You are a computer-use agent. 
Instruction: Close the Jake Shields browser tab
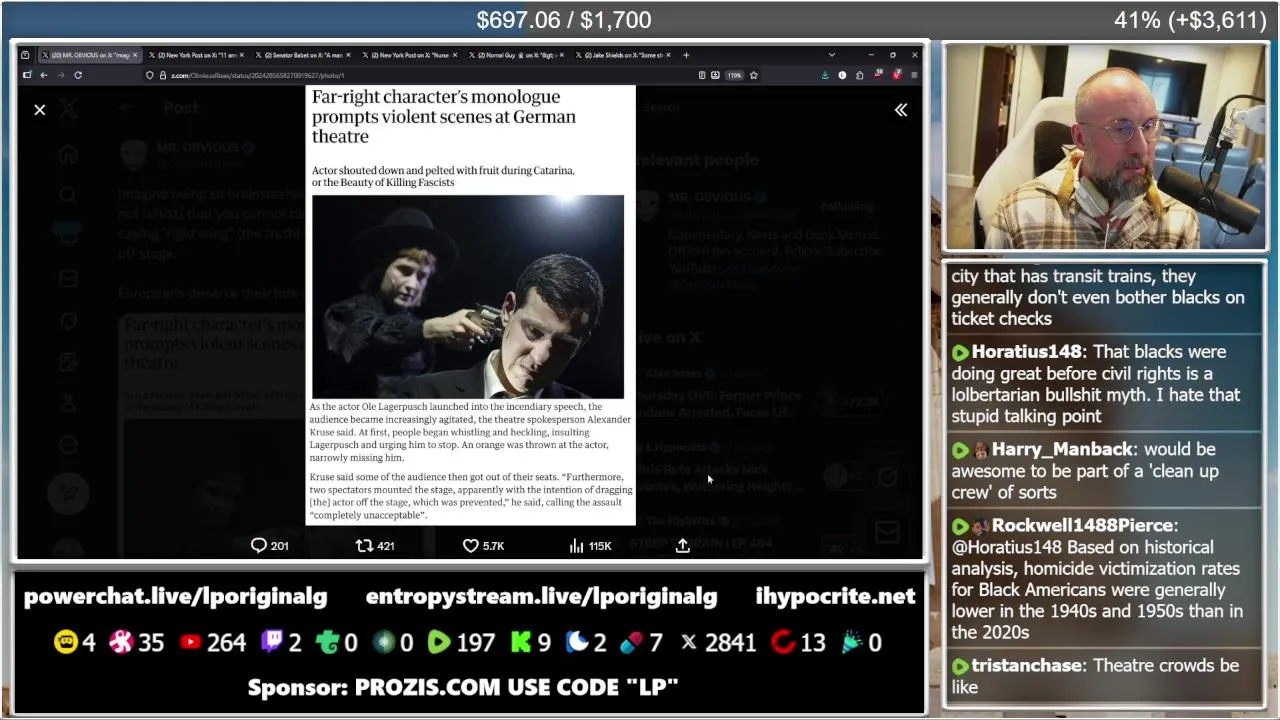(668, 55)
